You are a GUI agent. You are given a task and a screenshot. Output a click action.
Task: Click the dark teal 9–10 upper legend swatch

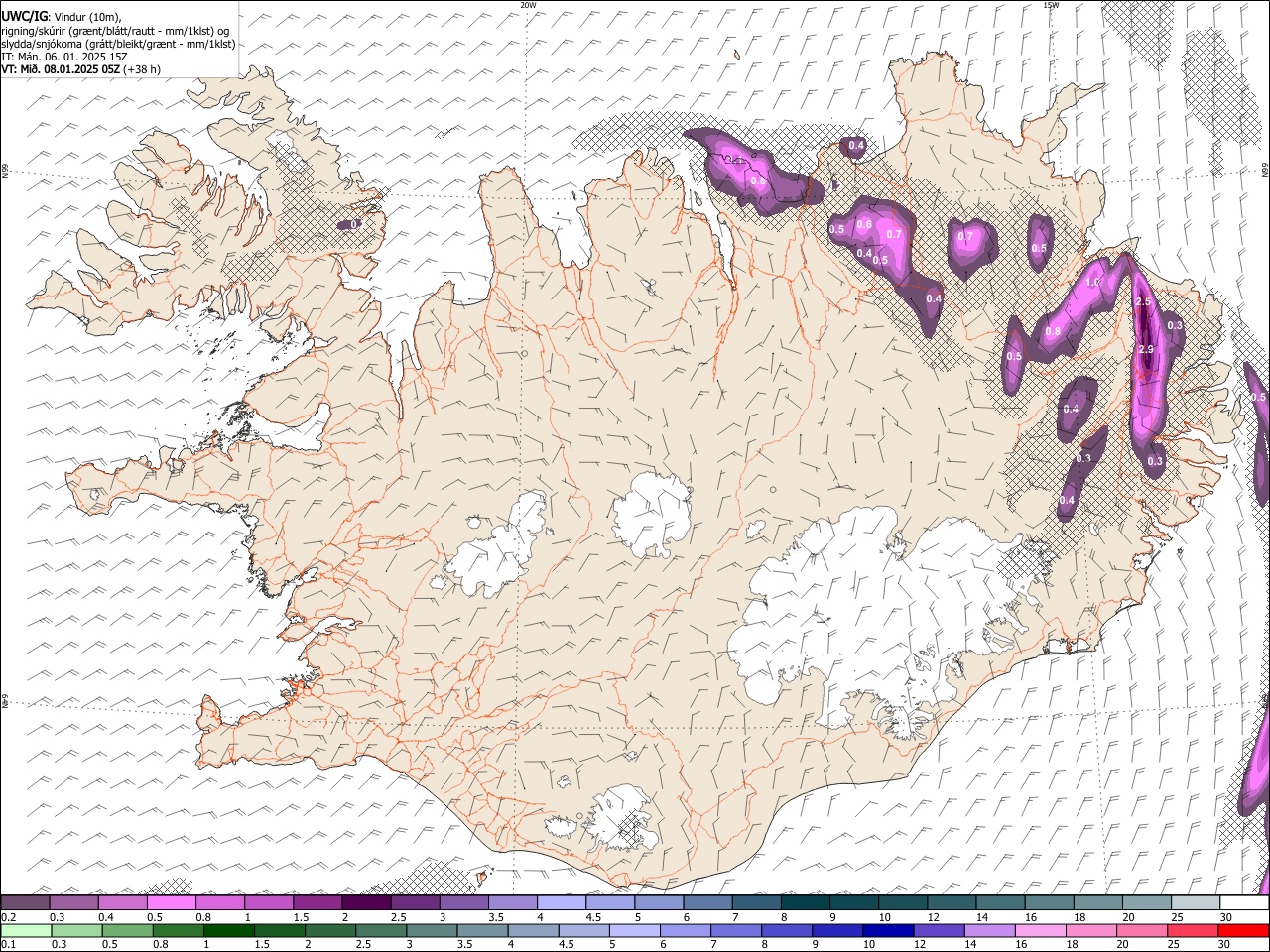click(853, 902)
